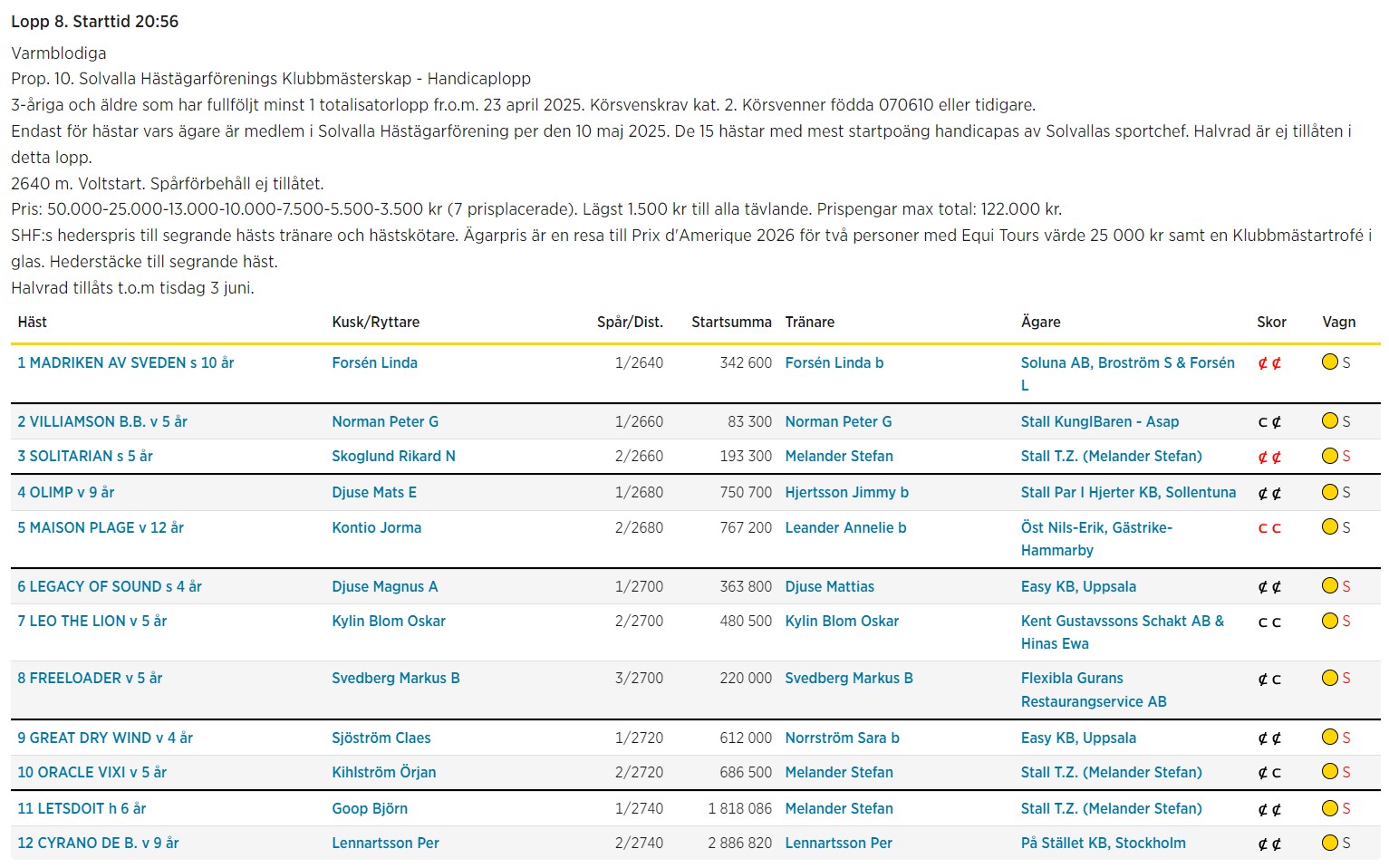Open horse 7 LEO THE LION
This screenshot has width=1389, height=868.
tap(92, 621)
